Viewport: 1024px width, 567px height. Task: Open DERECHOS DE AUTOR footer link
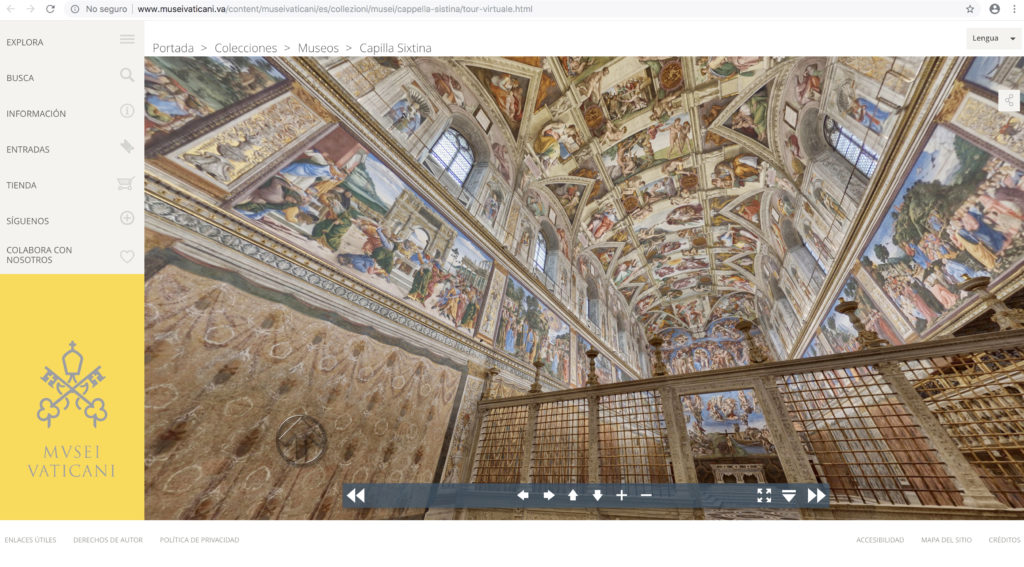[108, 540]
